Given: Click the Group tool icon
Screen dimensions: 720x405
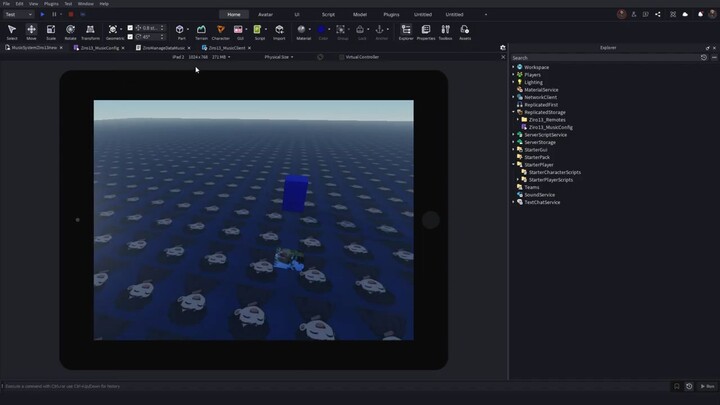Looking at the screenshot, I should pyautogui.click(x=341, y=30).
